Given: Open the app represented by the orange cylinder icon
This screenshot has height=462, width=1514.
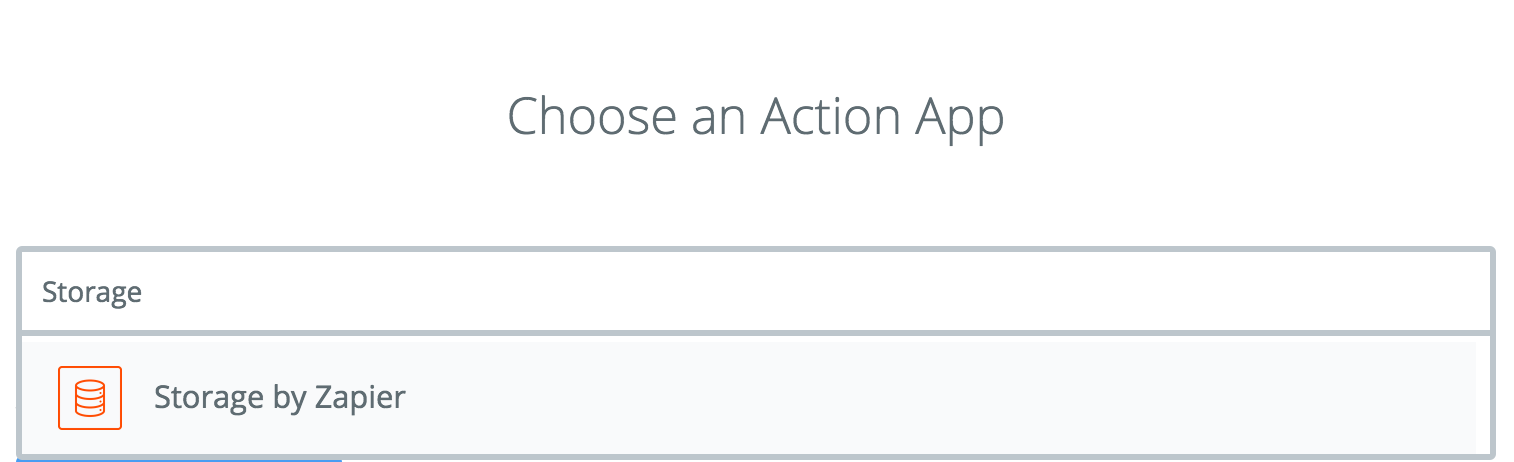Looking at the screenshot, I should 90,398.
